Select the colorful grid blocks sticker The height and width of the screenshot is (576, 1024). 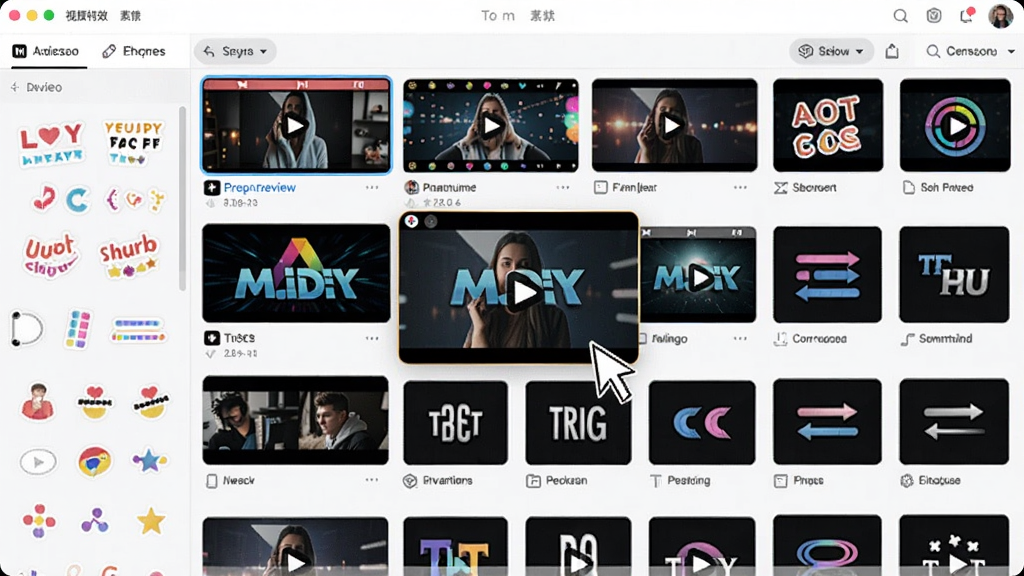78,329
